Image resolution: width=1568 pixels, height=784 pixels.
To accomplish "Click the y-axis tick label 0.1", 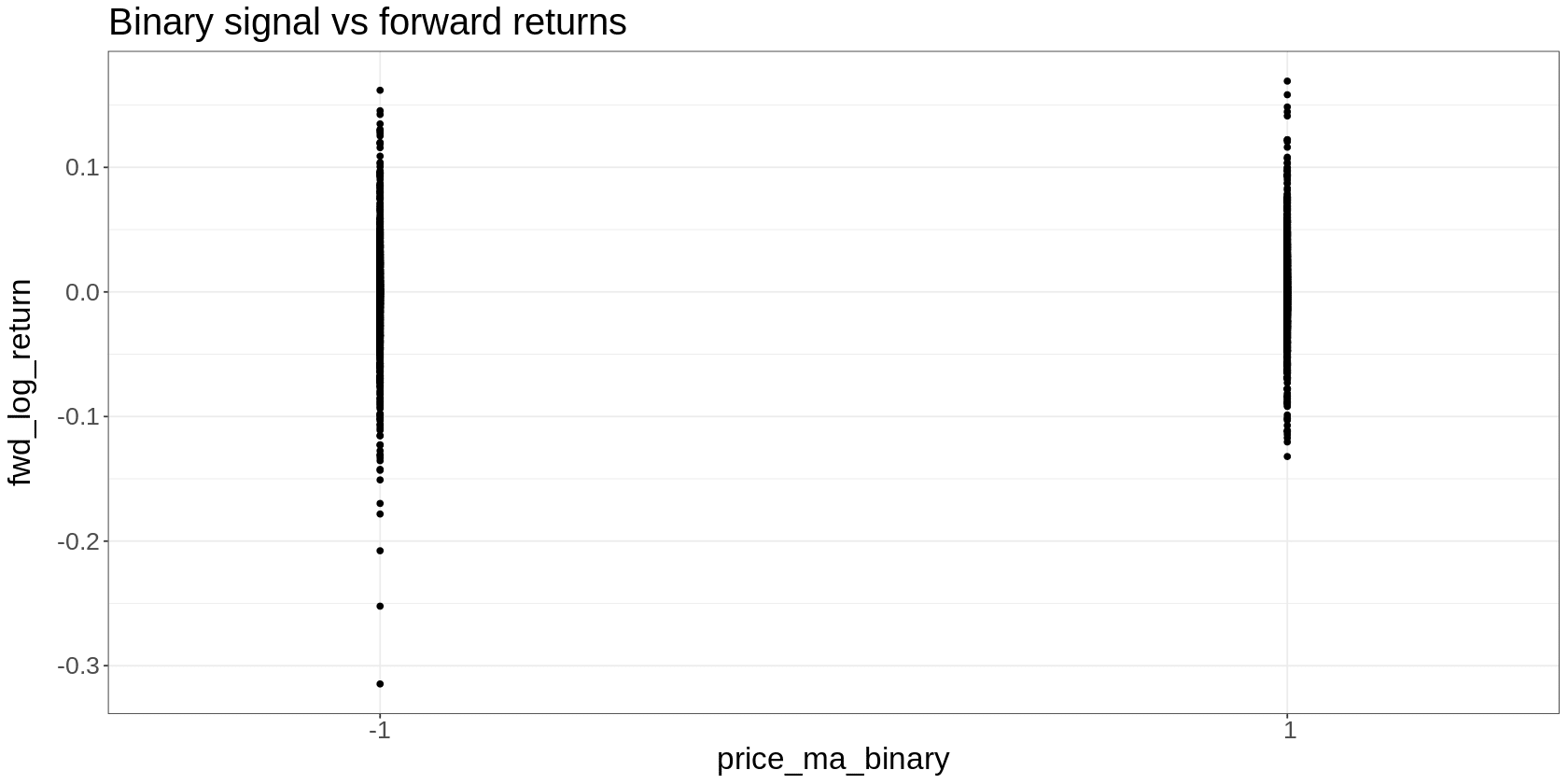I will [82, 167].
